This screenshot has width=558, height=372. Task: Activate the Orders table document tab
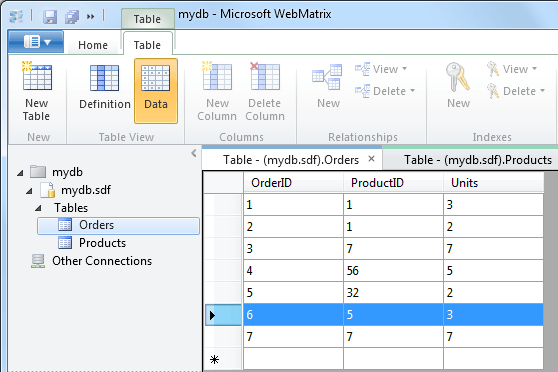coord(291,160)
